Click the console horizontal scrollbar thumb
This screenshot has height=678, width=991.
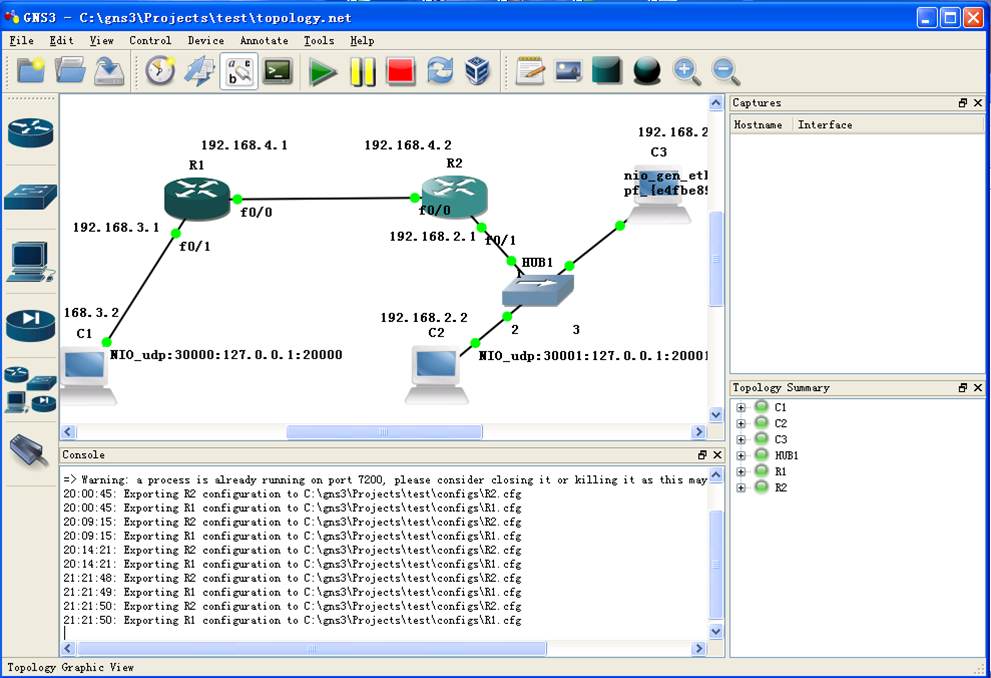coord(312,648)
